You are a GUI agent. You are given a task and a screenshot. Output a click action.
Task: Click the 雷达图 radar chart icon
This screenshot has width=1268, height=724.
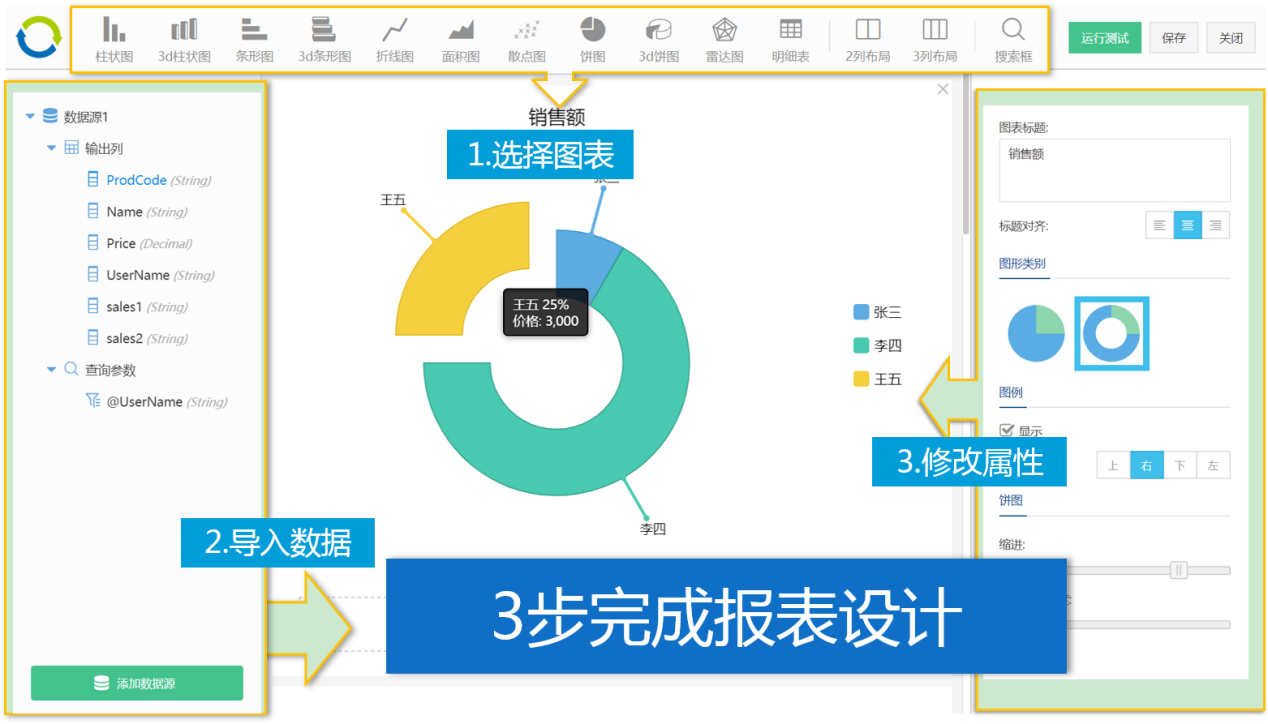[724, 40]
